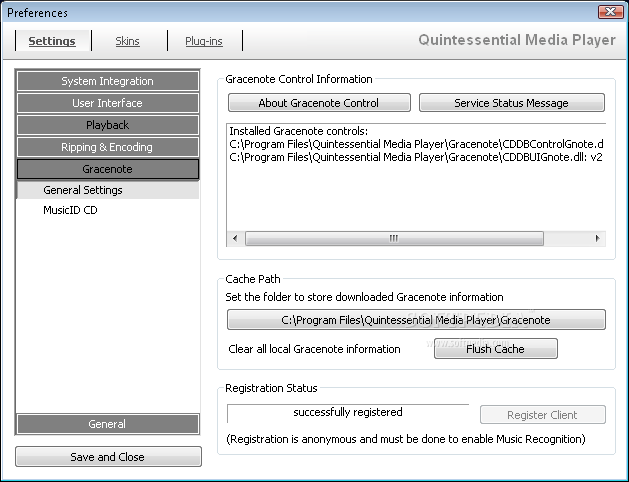Expand the Playback section
The height and width of the screenshot is (482, 629).
(x=108, y=125)
